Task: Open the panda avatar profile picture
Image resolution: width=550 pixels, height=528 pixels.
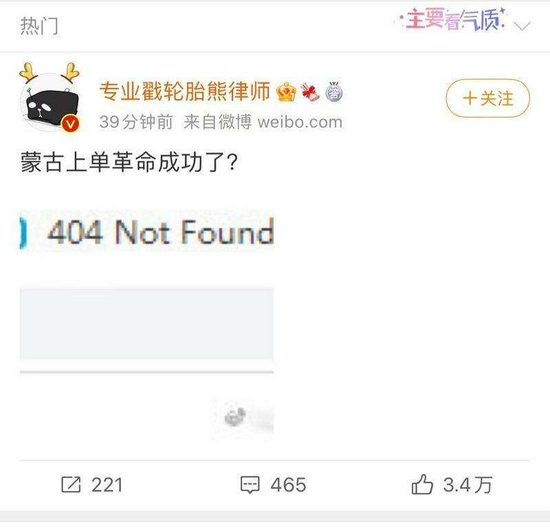Action: click(x=50, y=98)
